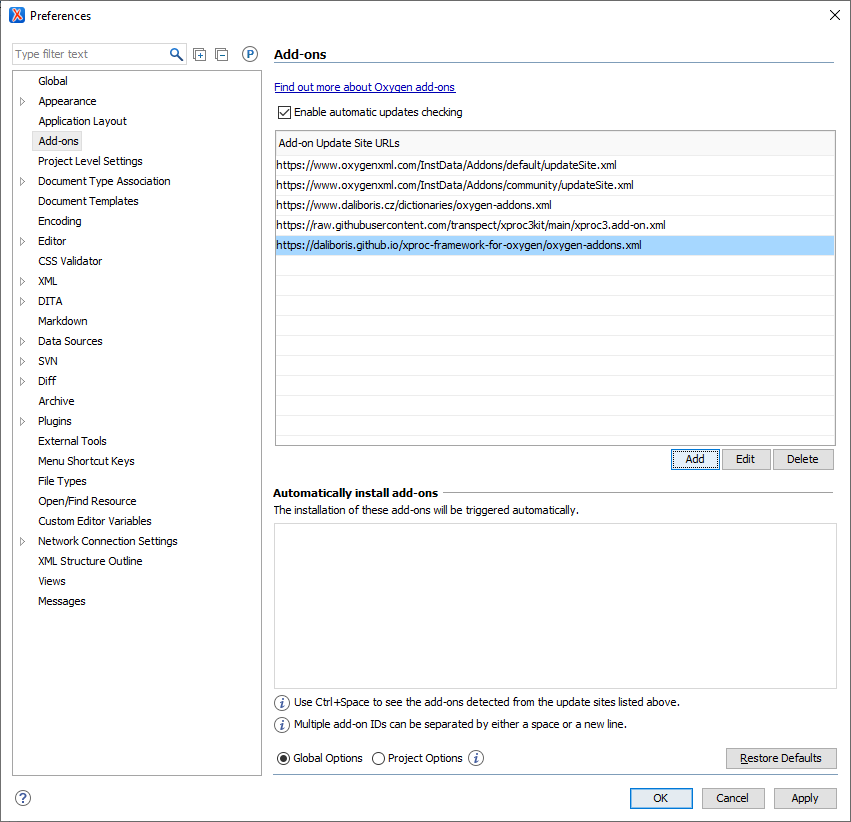Viewport: 851px width, 822px height.
Task: Follow Find out more about Oxygen add-ons link
Action: [x=364, y=87]
